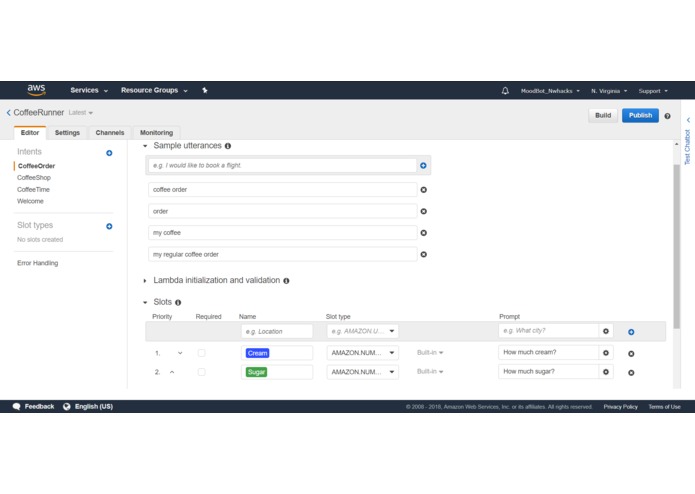
Task: Add a new slot type with plus icon
Action: [x=109, y=226]
